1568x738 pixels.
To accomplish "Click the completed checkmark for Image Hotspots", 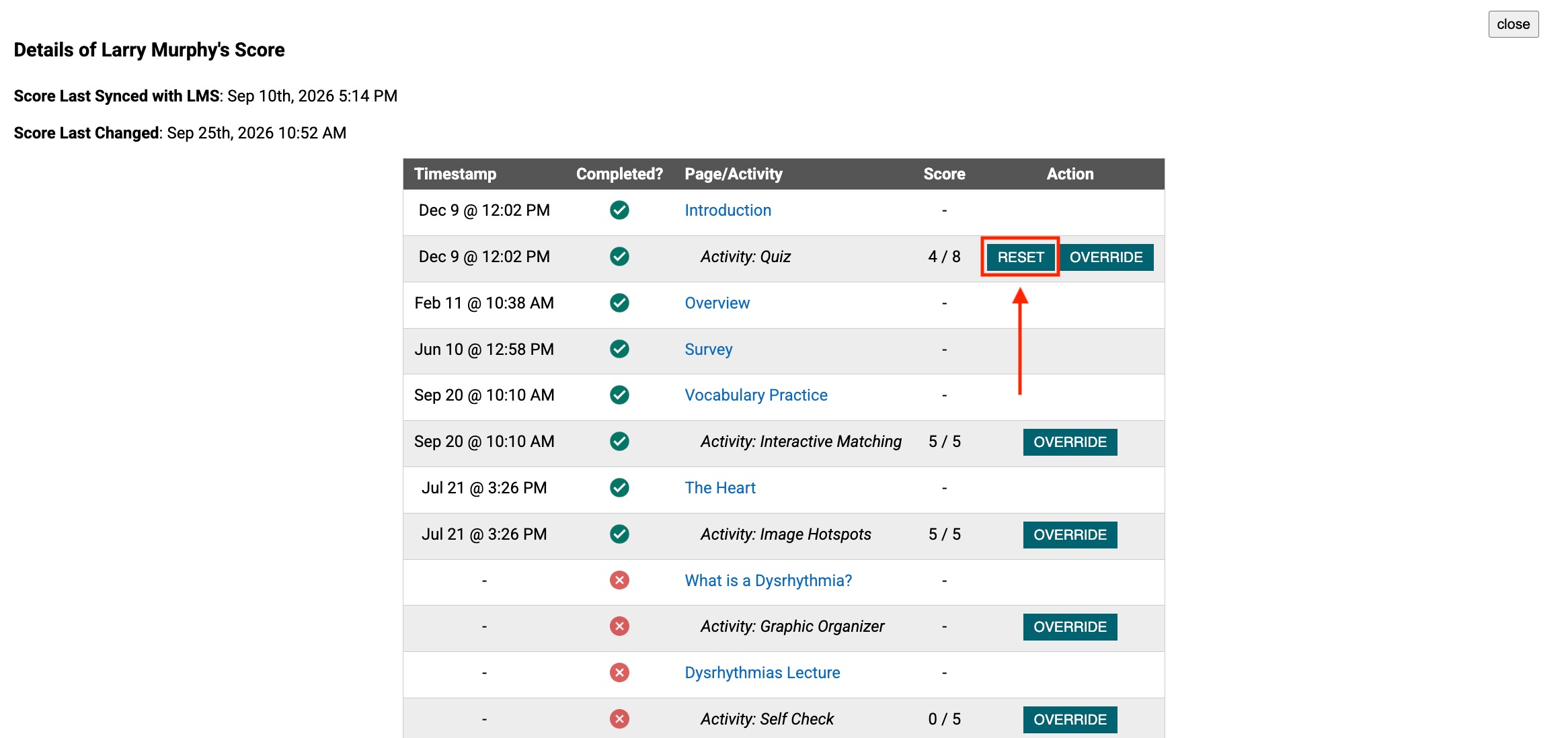I will pyautogui.click(x=619, y=534).
